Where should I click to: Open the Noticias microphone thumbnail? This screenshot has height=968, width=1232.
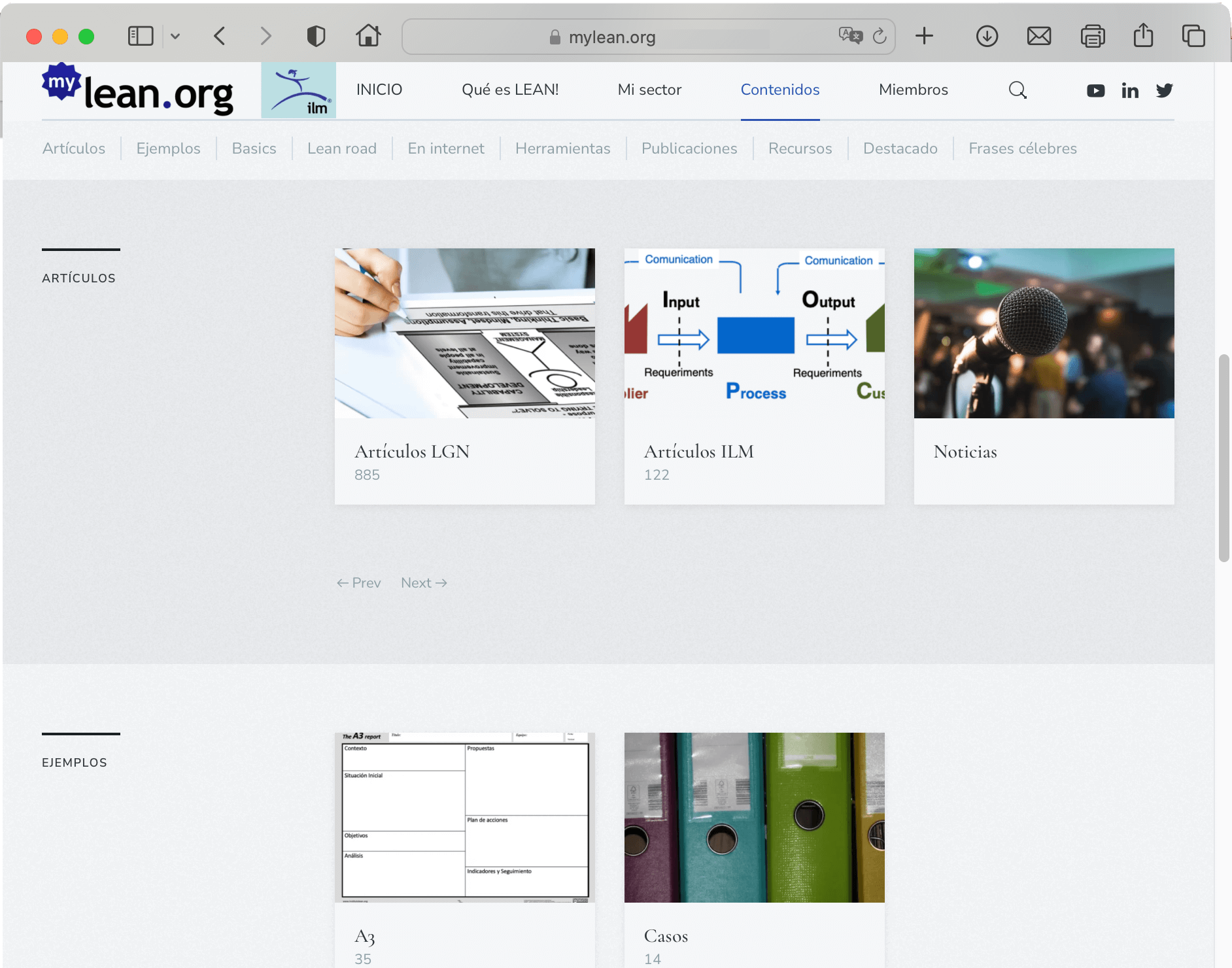tap(1044, 333)
